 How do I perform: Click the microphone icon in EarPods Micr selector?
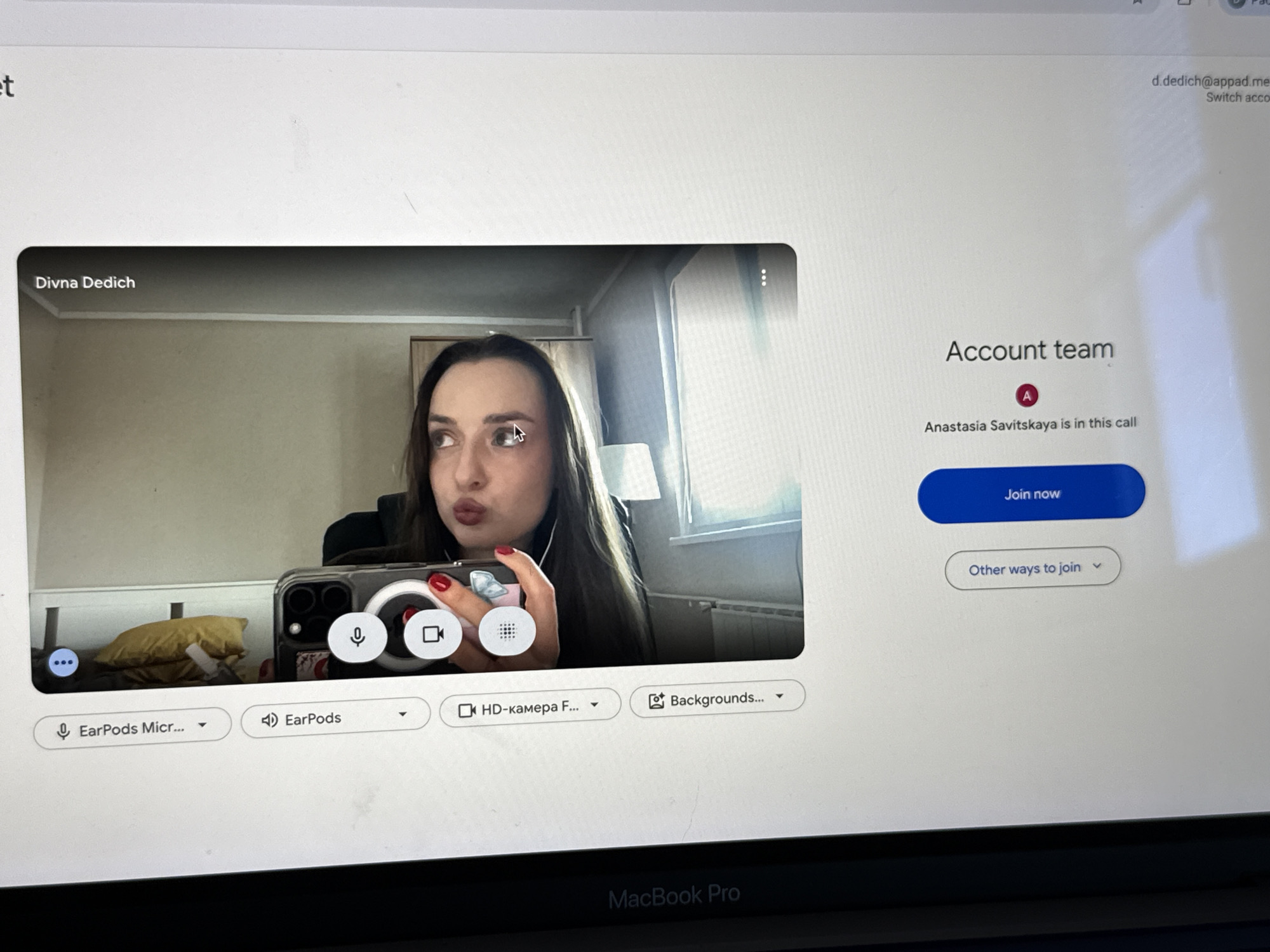[63, 732]
